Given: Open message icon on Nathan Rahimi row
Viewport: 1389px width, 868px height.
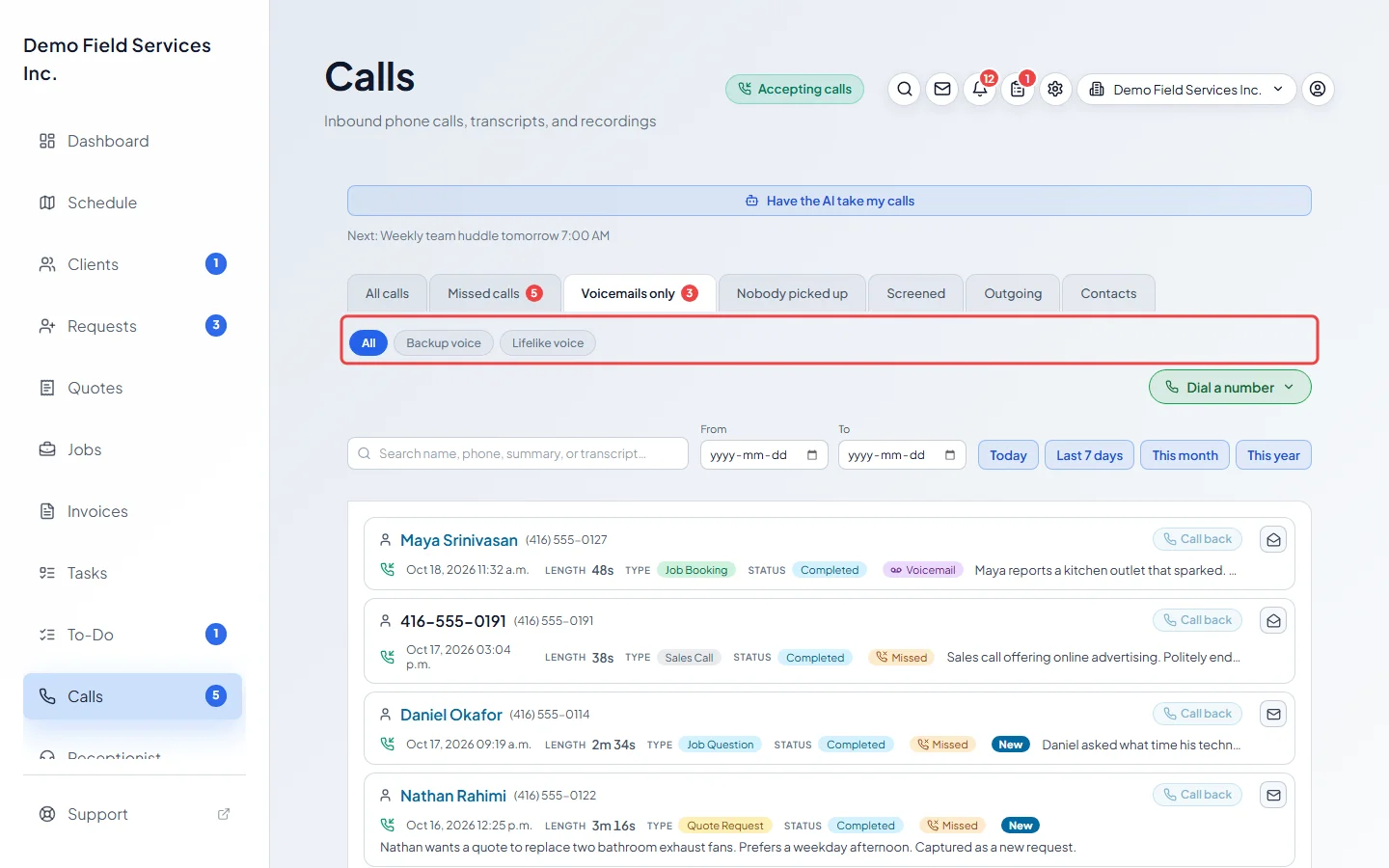Looking at the screenshot, I should coord(1273,796).
